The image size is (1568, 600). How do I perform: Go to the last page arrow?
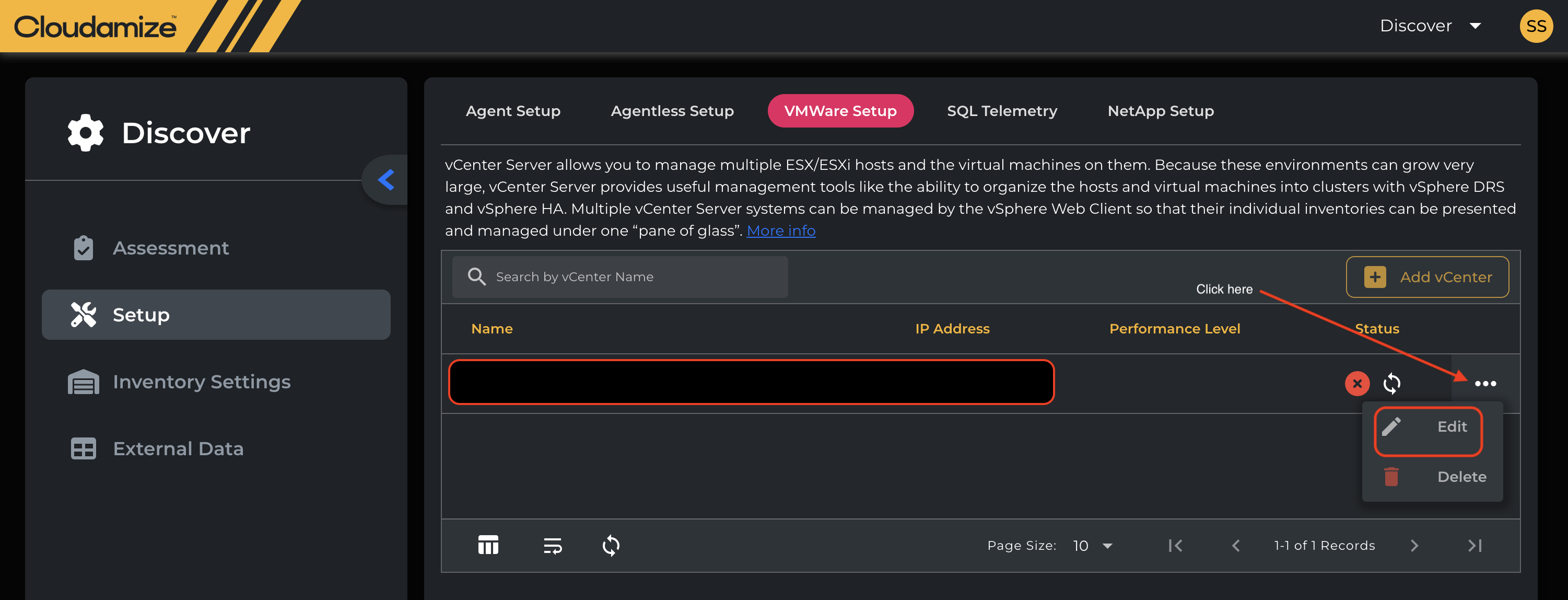(x=1475, y=545)
